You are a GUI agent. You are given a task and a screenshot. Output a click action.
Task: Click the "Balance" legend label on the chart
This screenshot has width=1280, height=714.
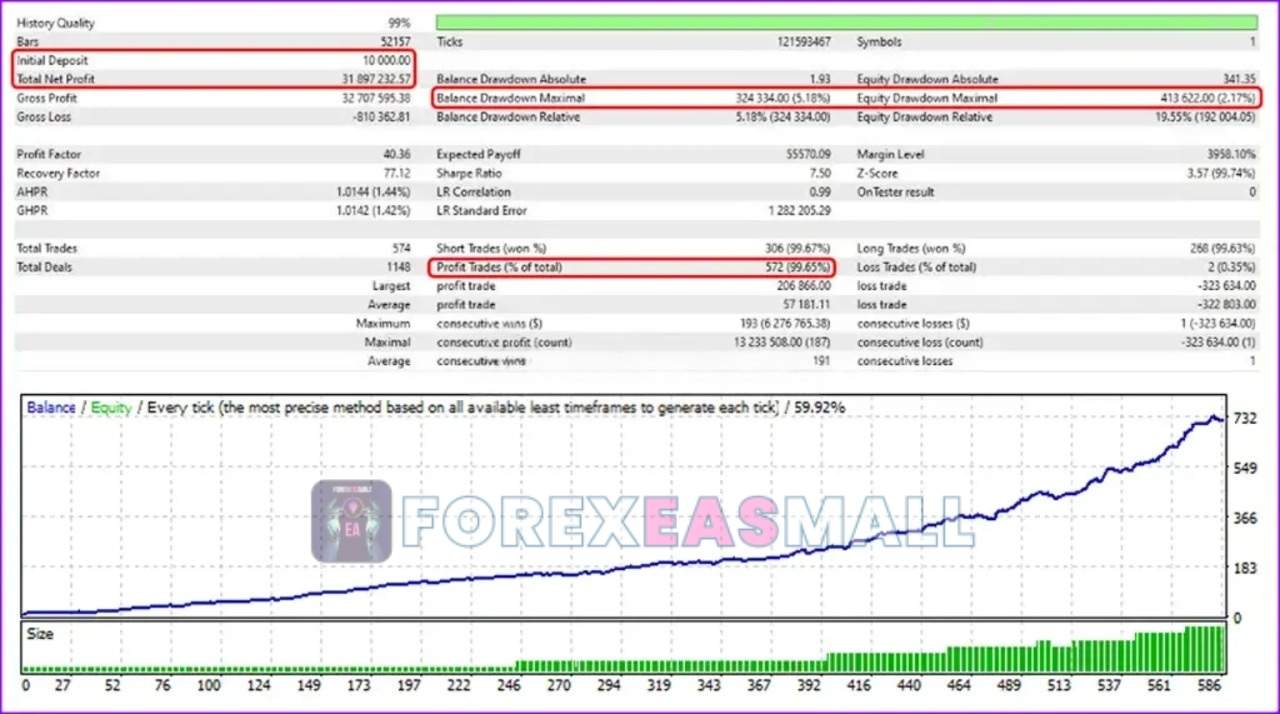(51, 408)
